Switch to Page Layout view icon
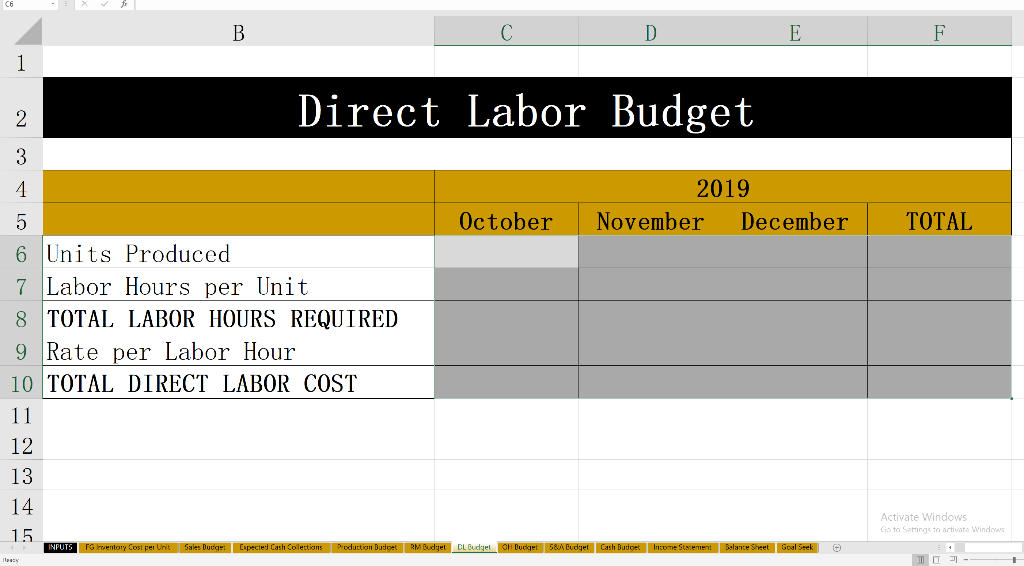The width and height of the screenshot is (1024, 566). coord(936,560)
